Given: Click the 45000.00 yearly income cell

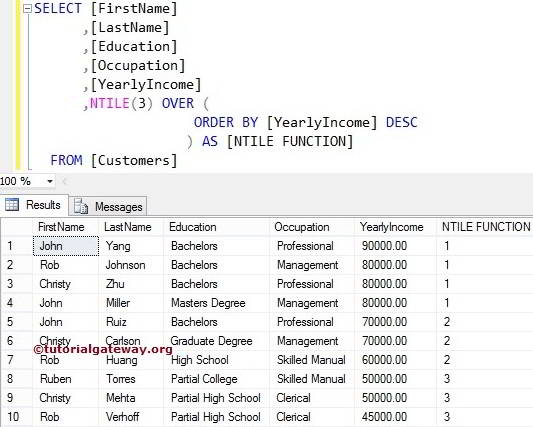Looking at the screenshot, I should tap(395, 417).
